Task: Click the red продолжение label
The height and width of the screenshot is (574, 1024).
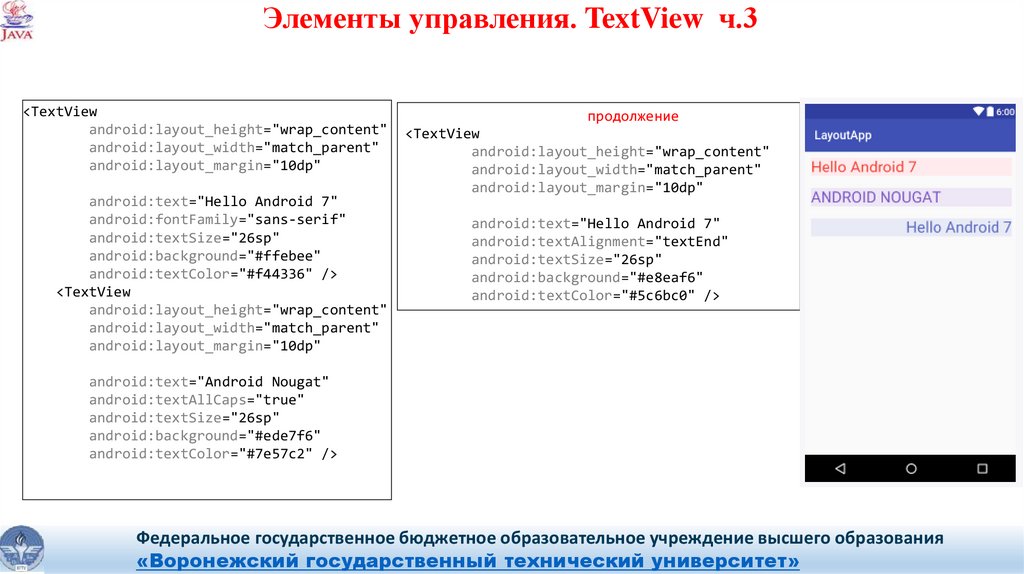Action: click(x=633, y=116)
